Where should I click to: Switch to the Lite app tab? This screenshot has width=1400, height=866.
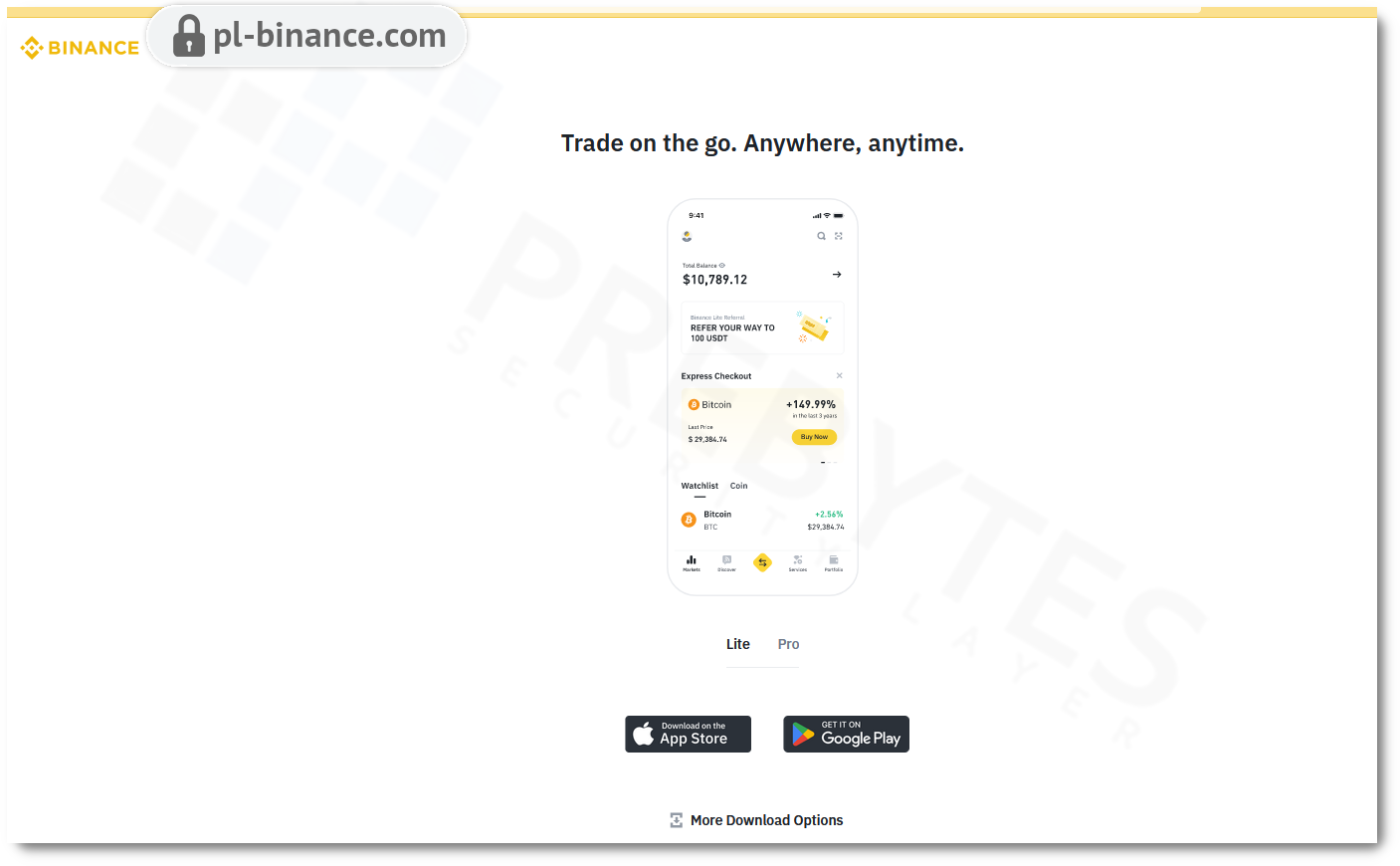(x=737, y=644)
